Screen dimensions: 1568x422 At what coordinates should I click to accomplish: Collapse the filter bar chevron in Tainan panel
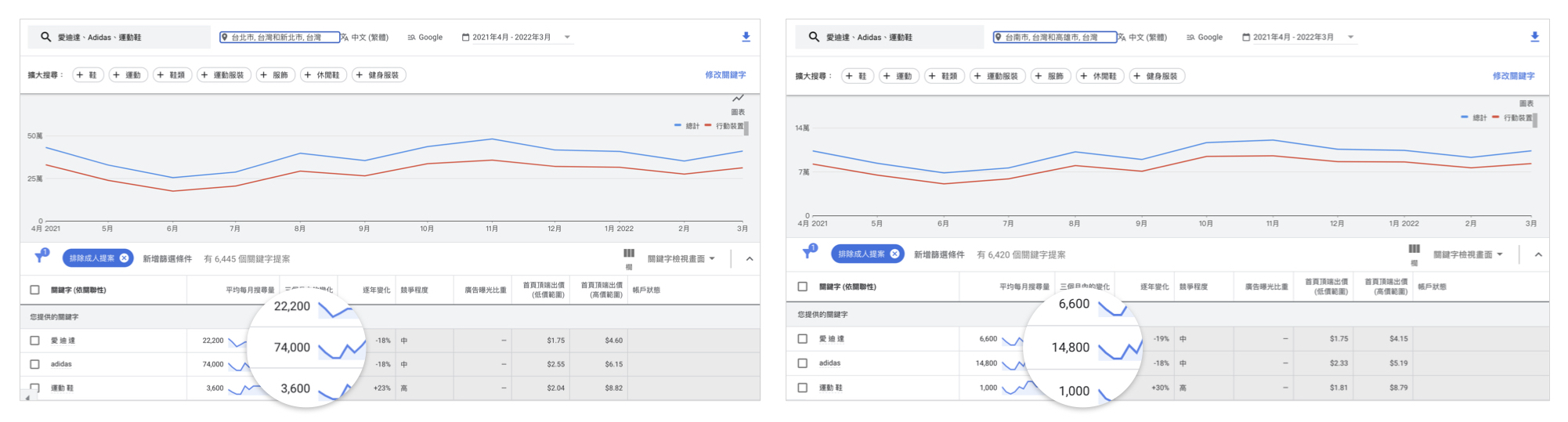click(x=1538, y=254)
